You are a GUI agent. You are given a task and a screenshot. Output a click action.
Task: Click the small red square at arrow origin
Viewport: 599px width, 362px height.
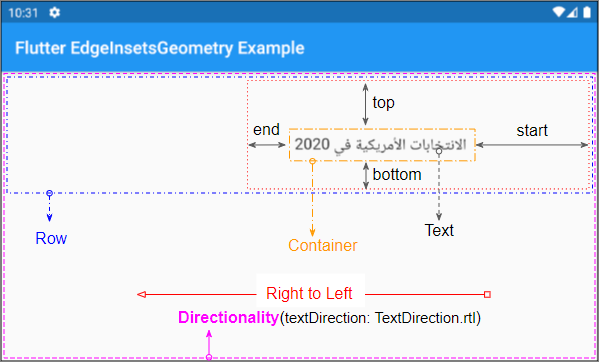pos(487,294)
